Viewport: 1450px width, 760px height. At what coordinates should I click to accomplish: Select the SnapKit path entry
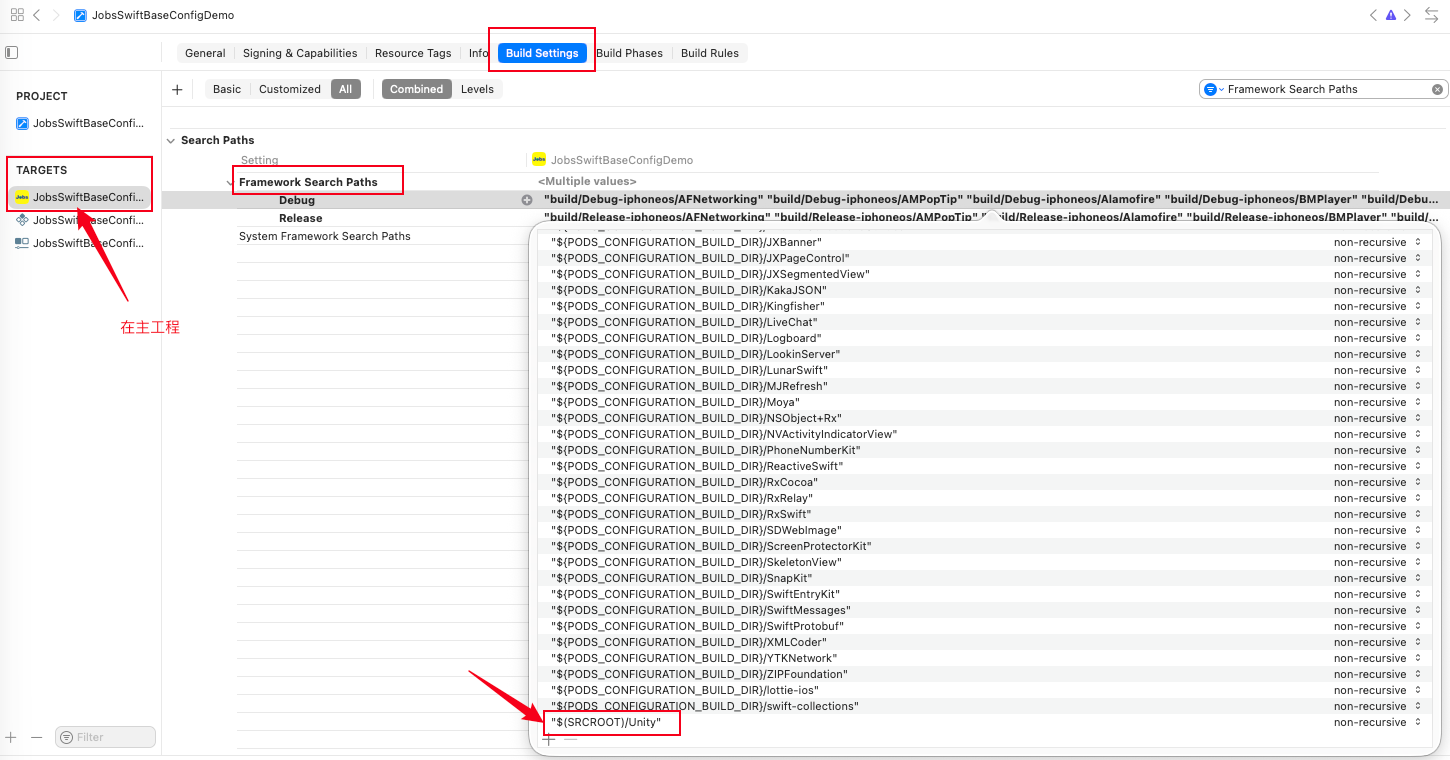[681, 578]
